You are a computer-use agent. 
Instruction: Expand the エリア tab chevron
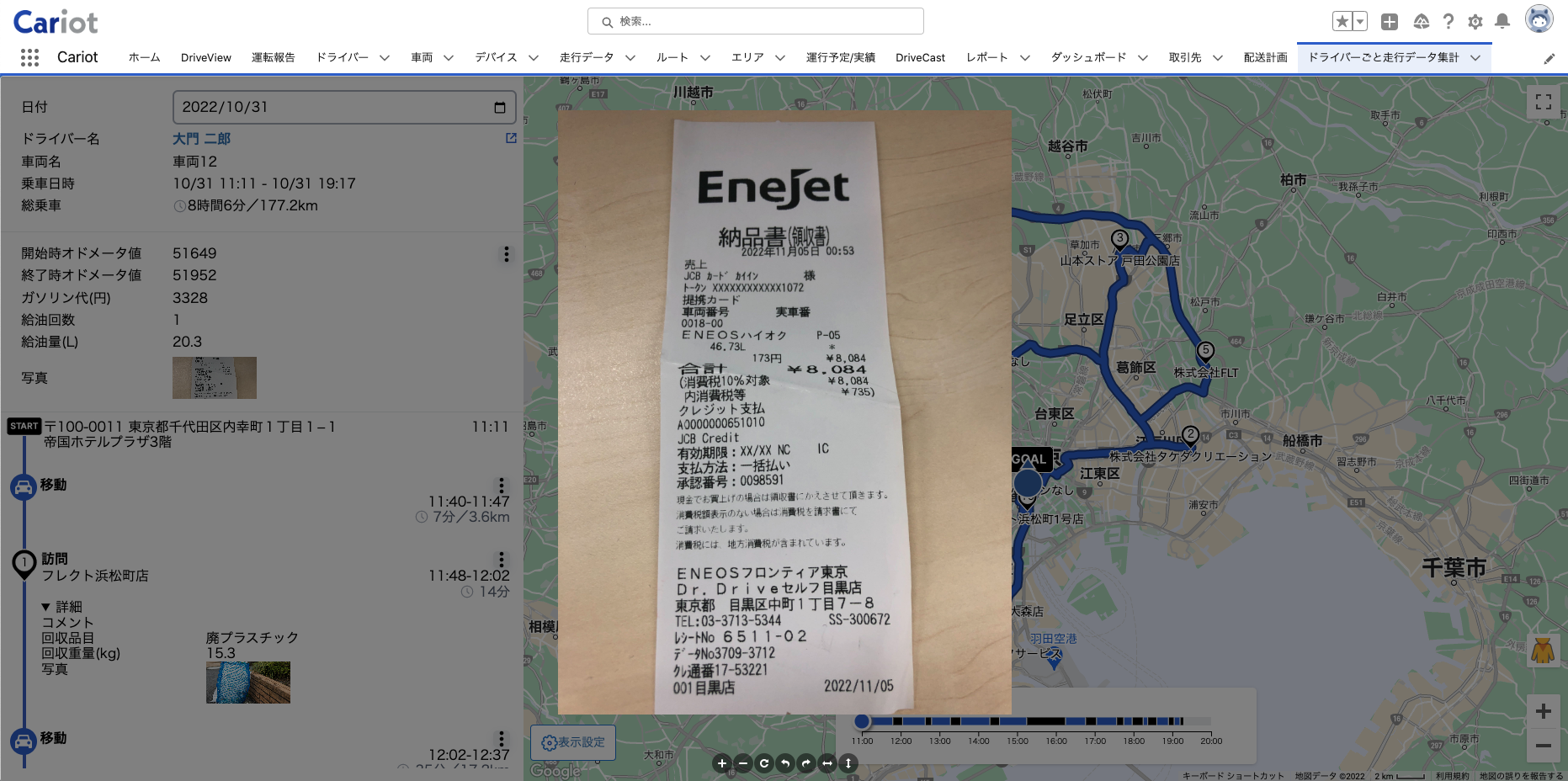tap(780, 58)
